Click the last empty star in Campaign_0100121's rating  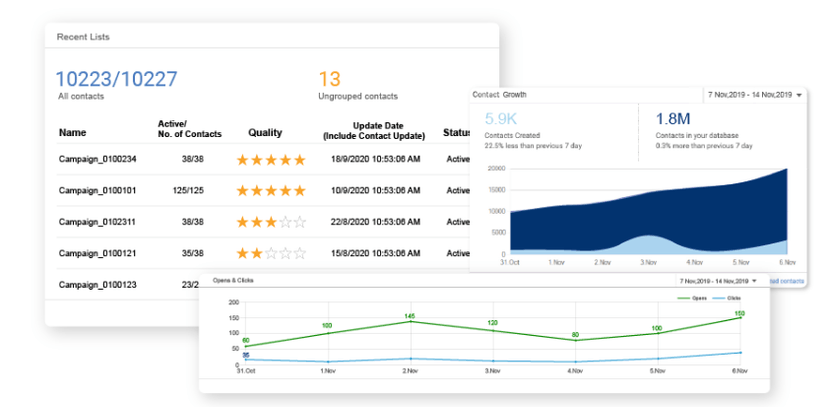pos(299,254)
